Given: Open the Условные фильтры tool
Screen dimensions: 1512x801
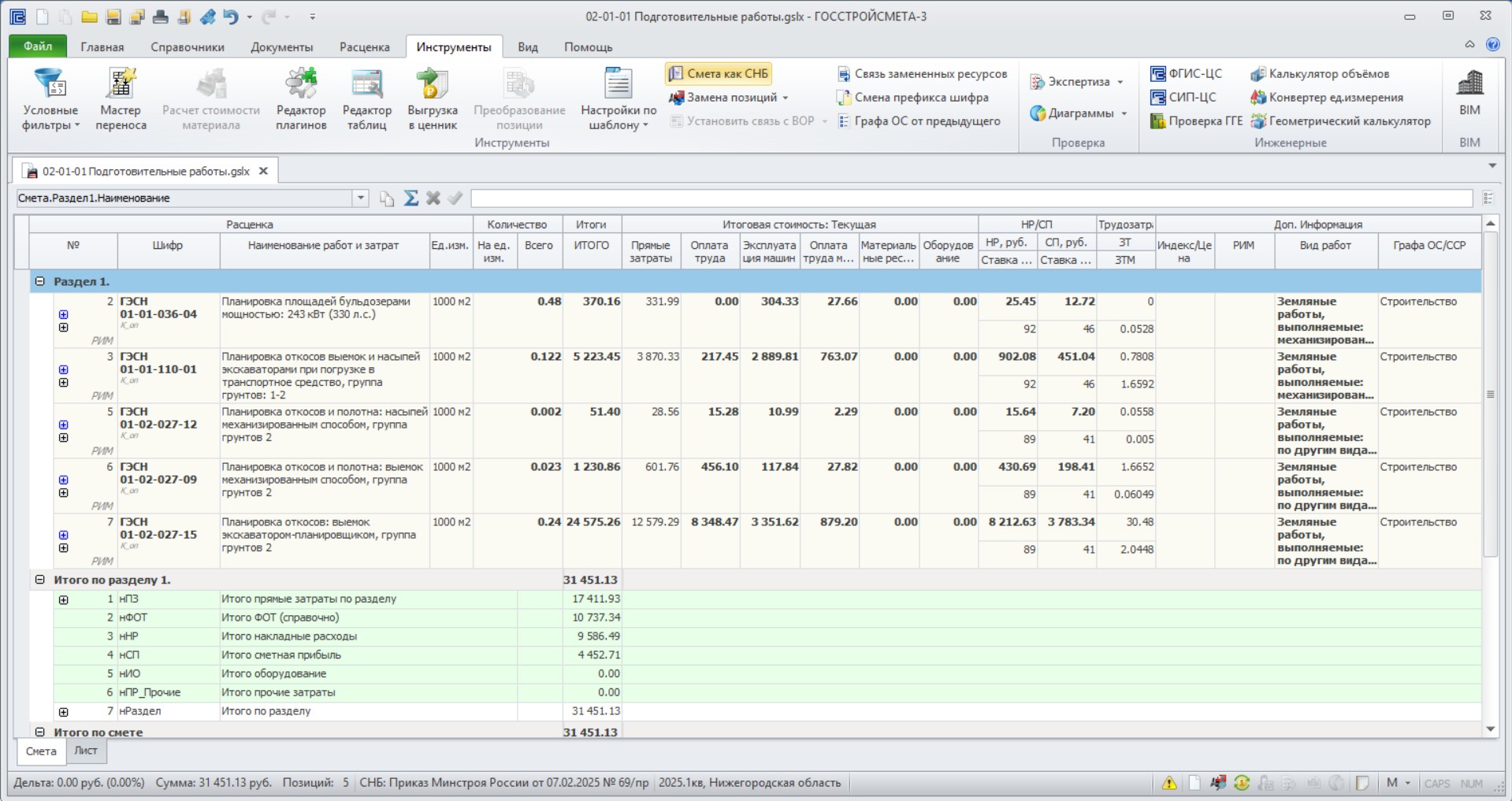Looking at the screenshot, I should click(50, 99).
